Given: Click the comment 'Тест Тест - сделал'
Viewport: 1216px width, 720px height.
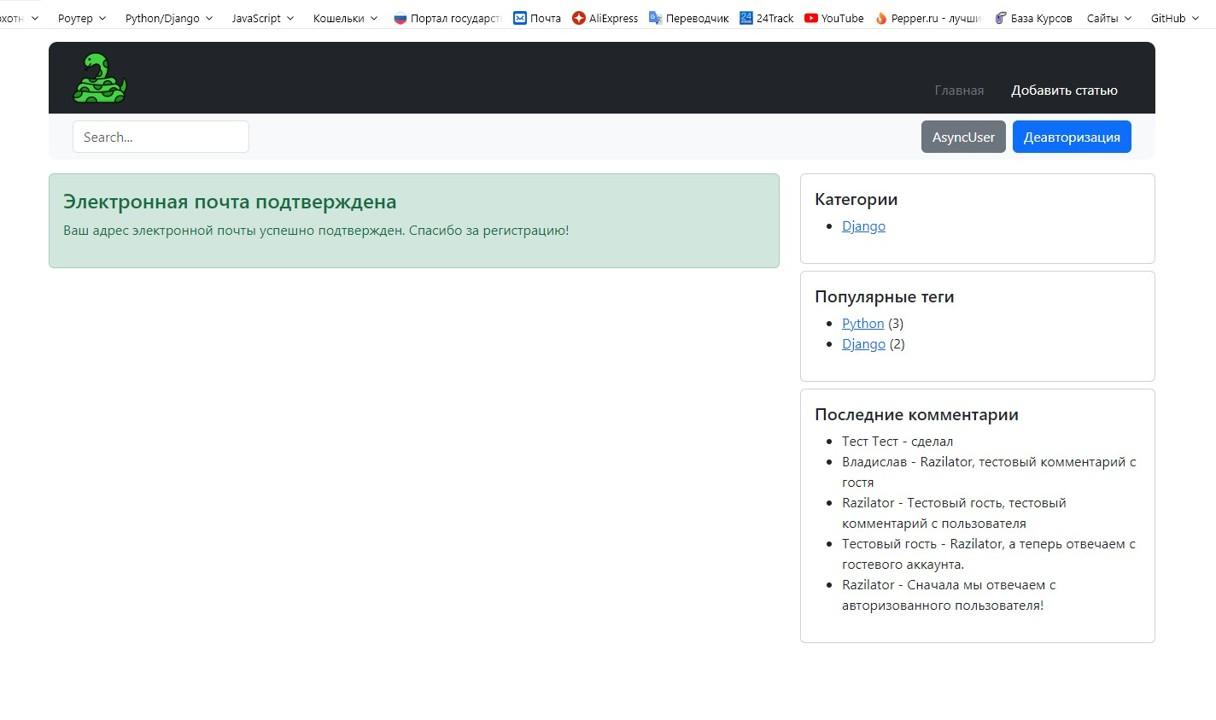Looking at the screenshot, I should [x=897, y=441].
